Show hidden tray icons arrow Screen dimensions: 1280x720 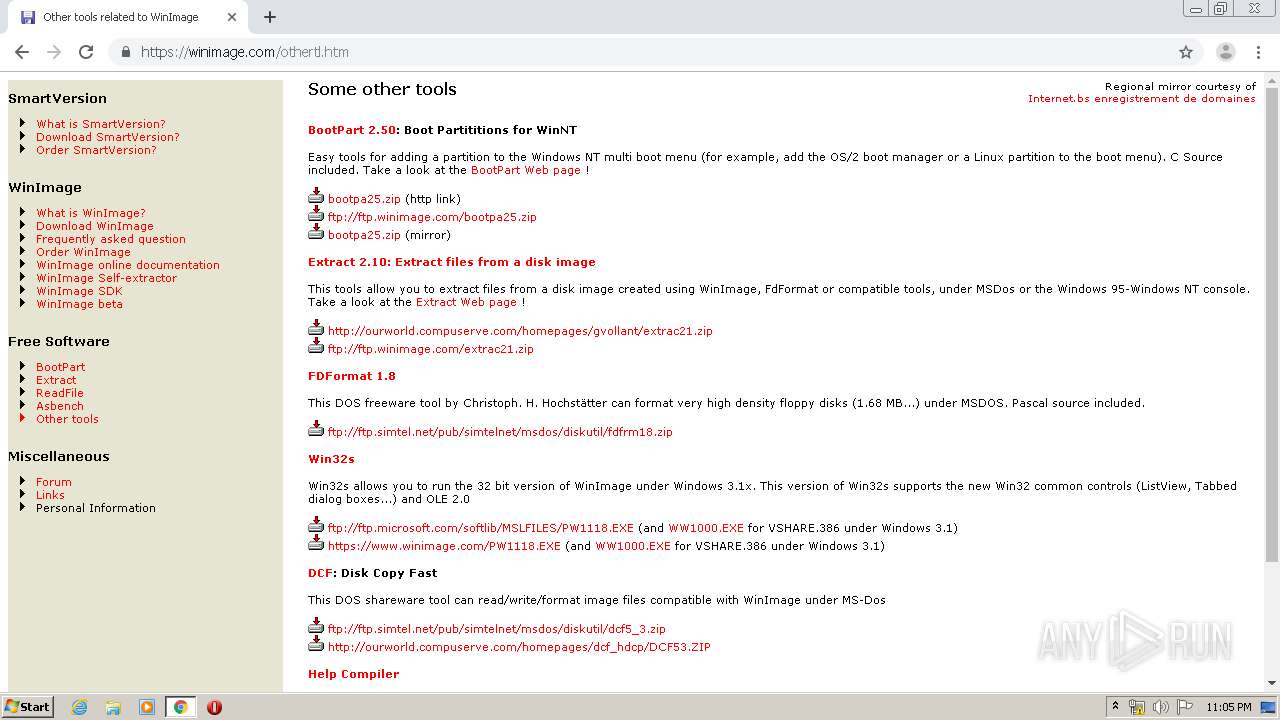pos(1115,707)
